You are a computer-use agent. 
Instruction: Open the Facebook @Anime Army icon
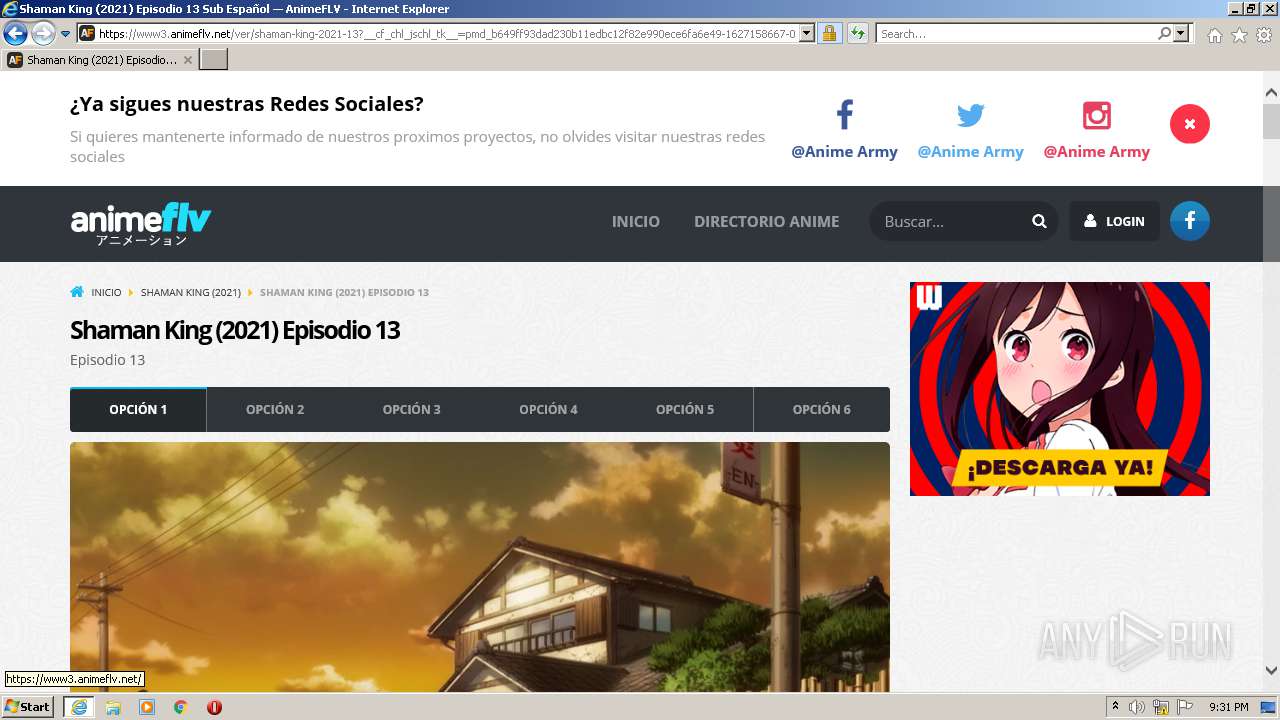844,115
